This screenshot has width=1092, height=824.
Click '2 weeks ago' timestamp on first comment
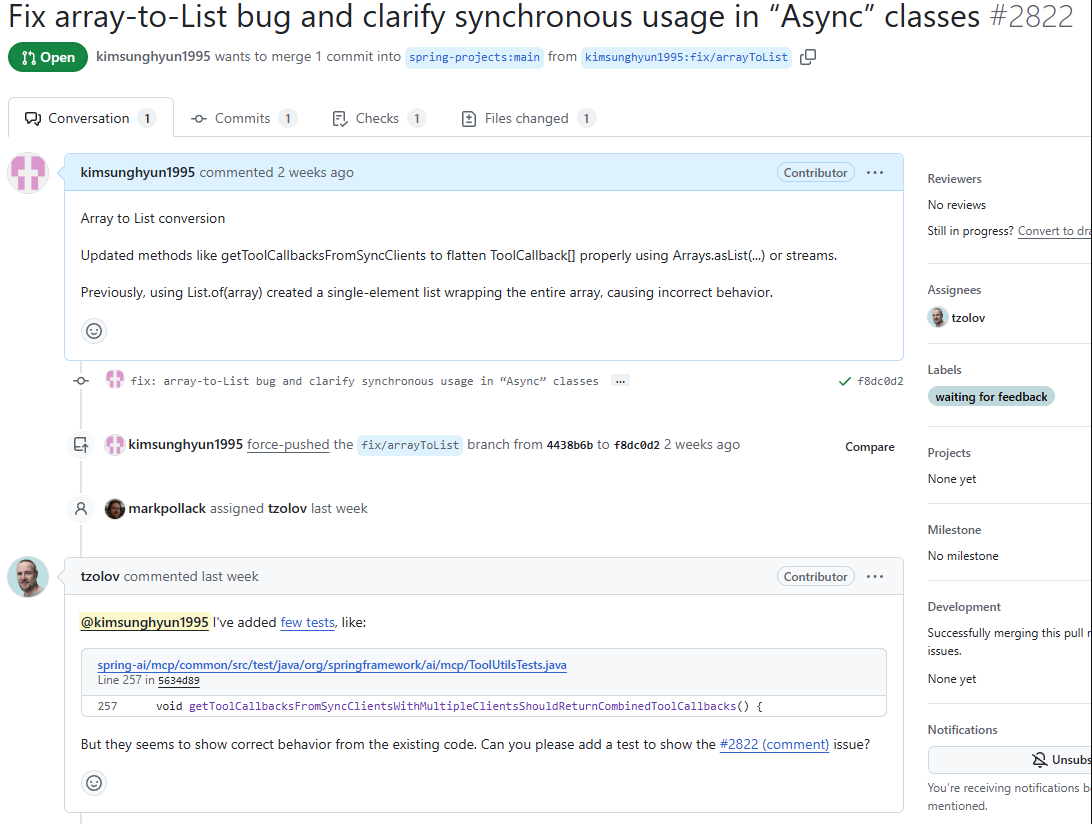pos(315,172)
